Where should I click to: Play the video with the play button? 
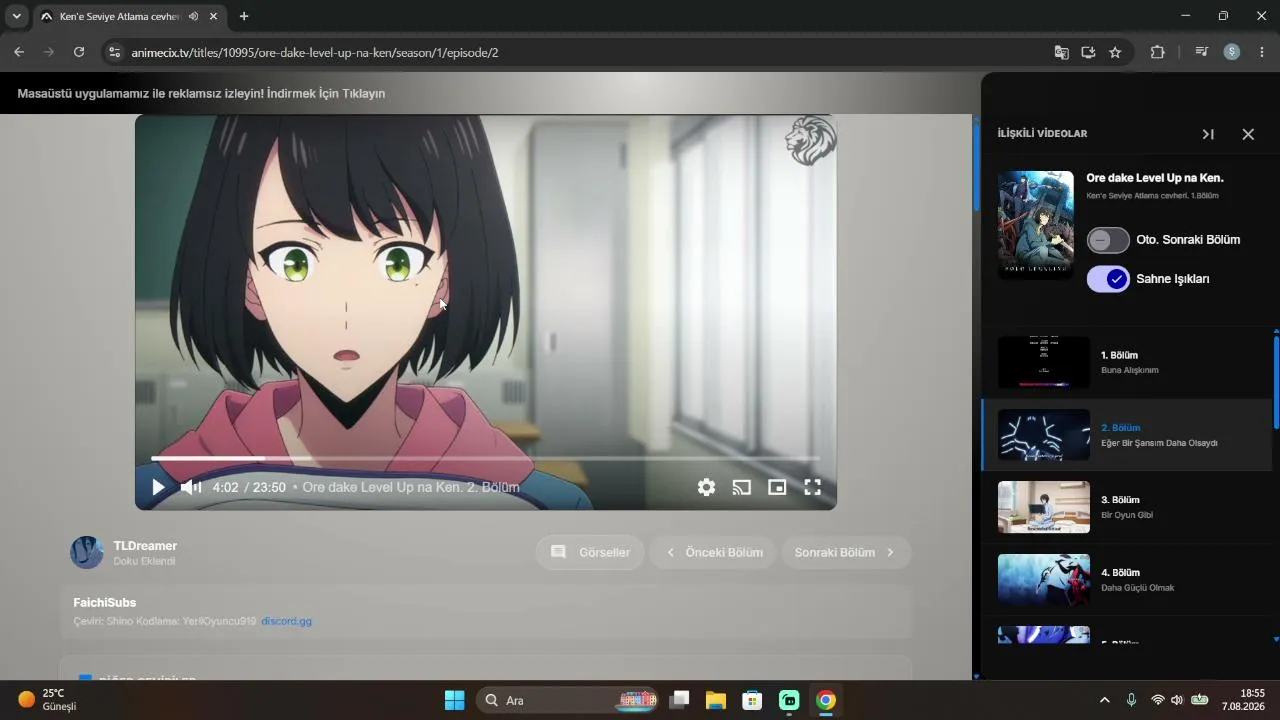coord(158,487)
